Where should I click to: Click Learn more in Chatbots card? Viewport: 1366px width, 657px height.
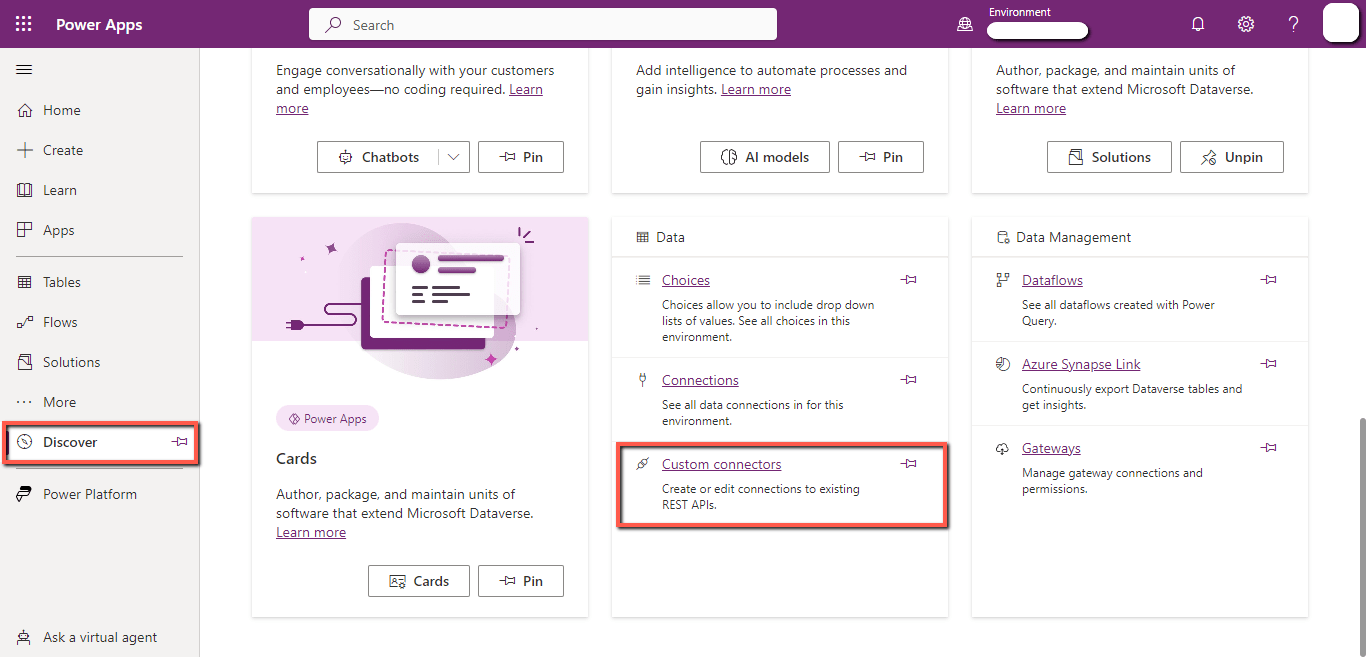[x=526, y=89]
